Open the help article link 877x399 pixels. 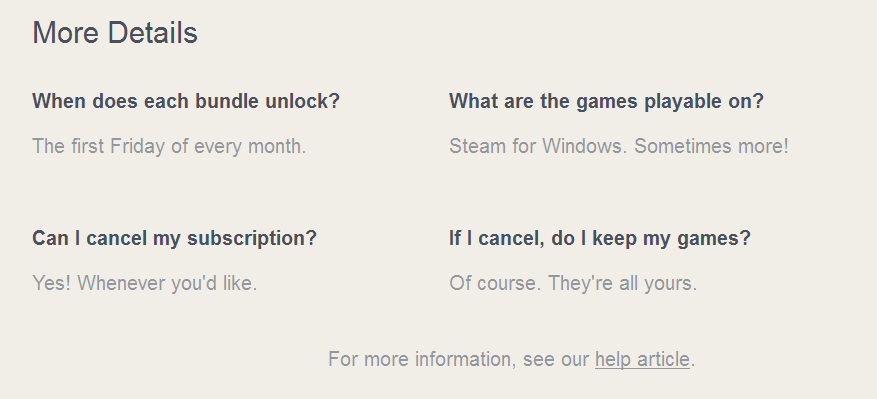click(642, 359)
